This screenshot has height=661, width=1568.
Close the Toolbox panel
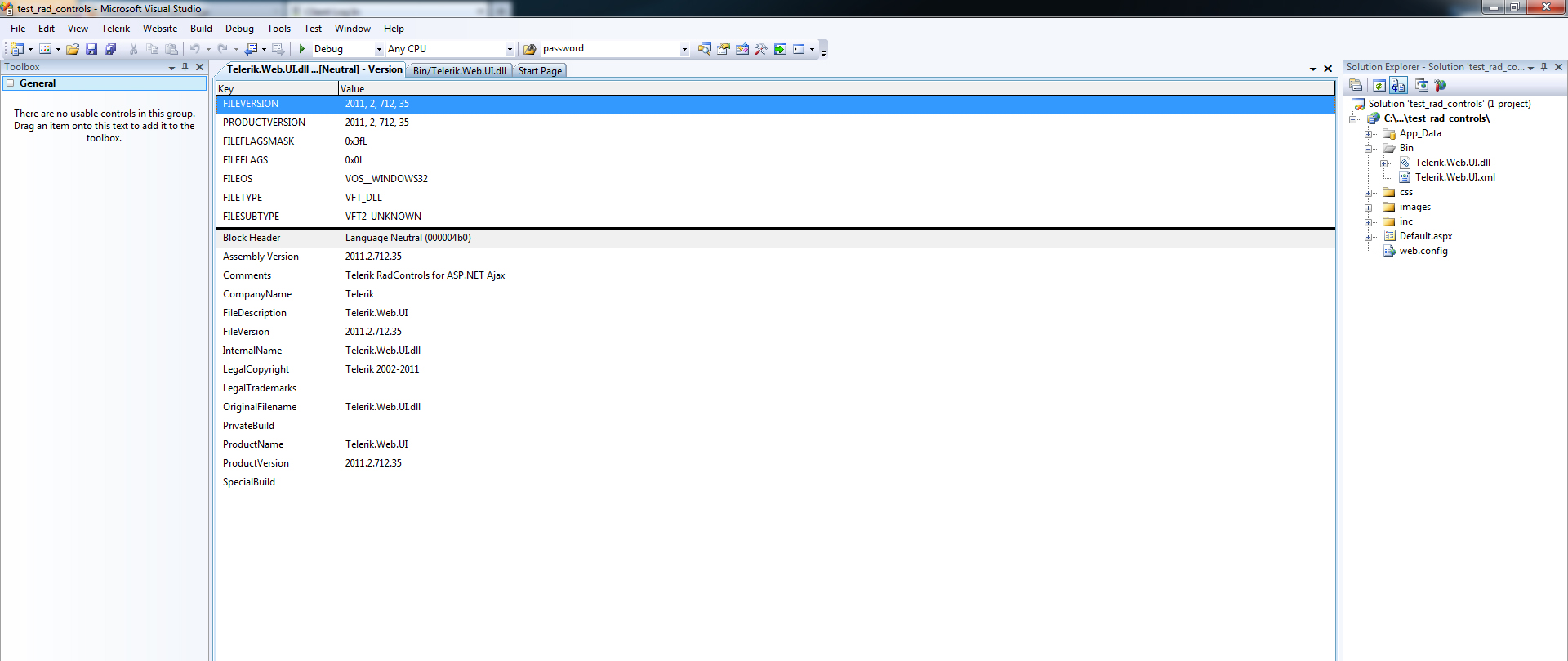pos(199,67)
